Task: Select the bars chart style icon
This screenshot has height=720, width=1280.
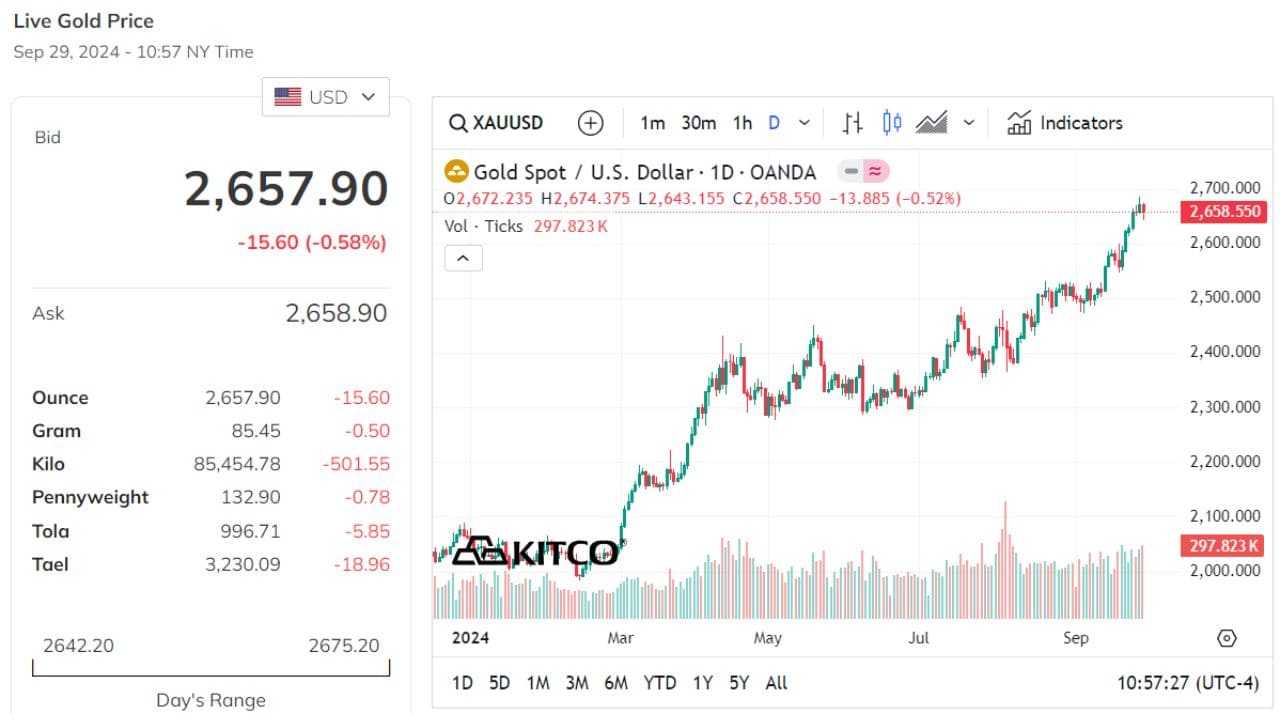Action: point(852,123)
